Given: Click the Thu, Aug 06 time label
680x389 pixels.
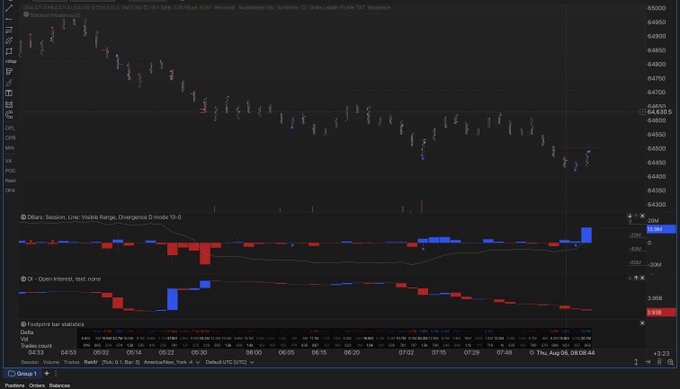Looking at the screenshot, I should pos(566,353).
